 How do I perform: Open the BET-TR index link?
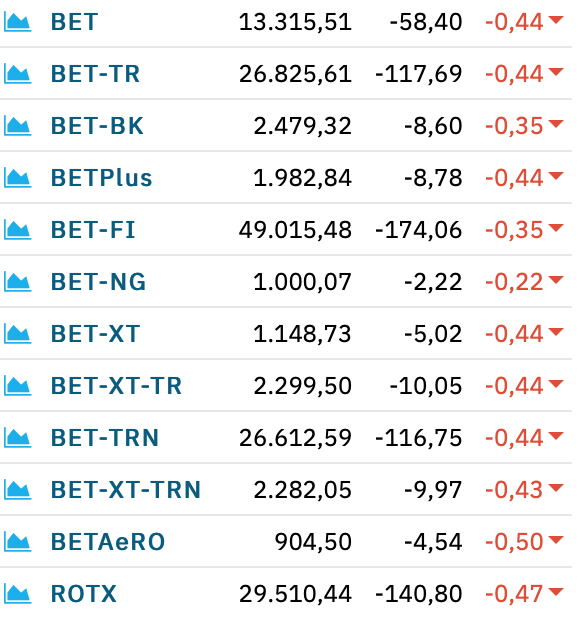click(x=95, y=74)
